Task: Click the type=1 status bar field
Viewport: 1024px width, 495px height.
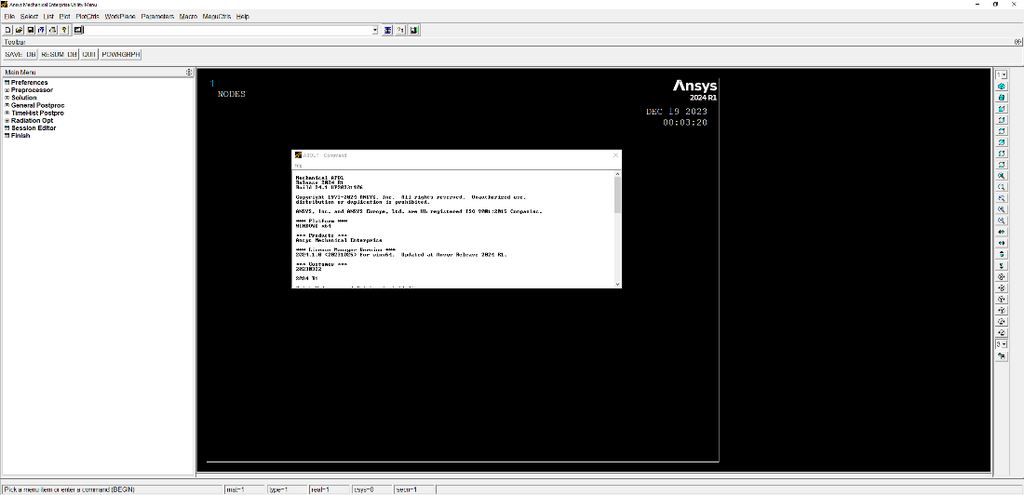Action: click(286, 489)
